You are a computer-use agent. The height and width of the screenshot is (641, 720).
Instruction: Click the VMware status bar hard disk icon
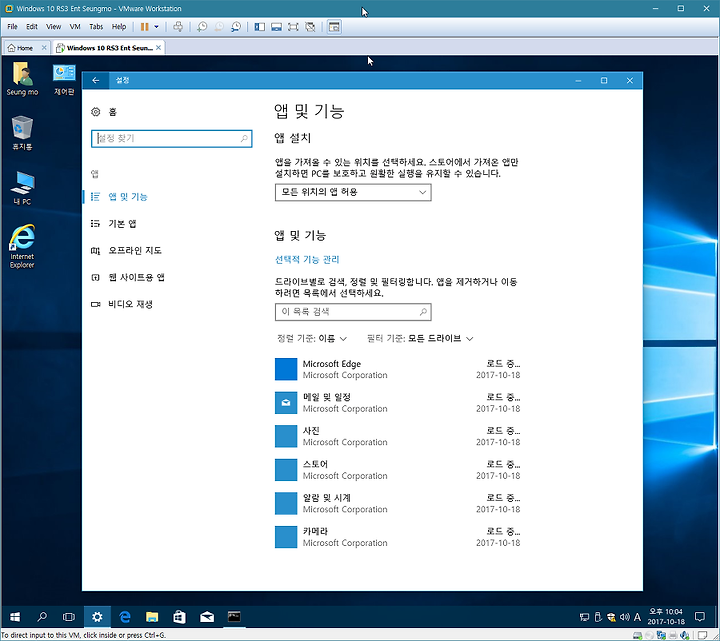637,636
